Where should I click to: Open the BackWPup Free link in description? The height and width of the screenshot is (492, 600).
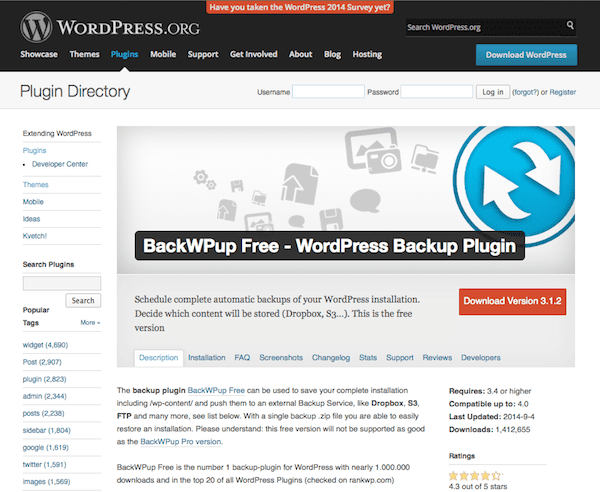click(216, 390)
